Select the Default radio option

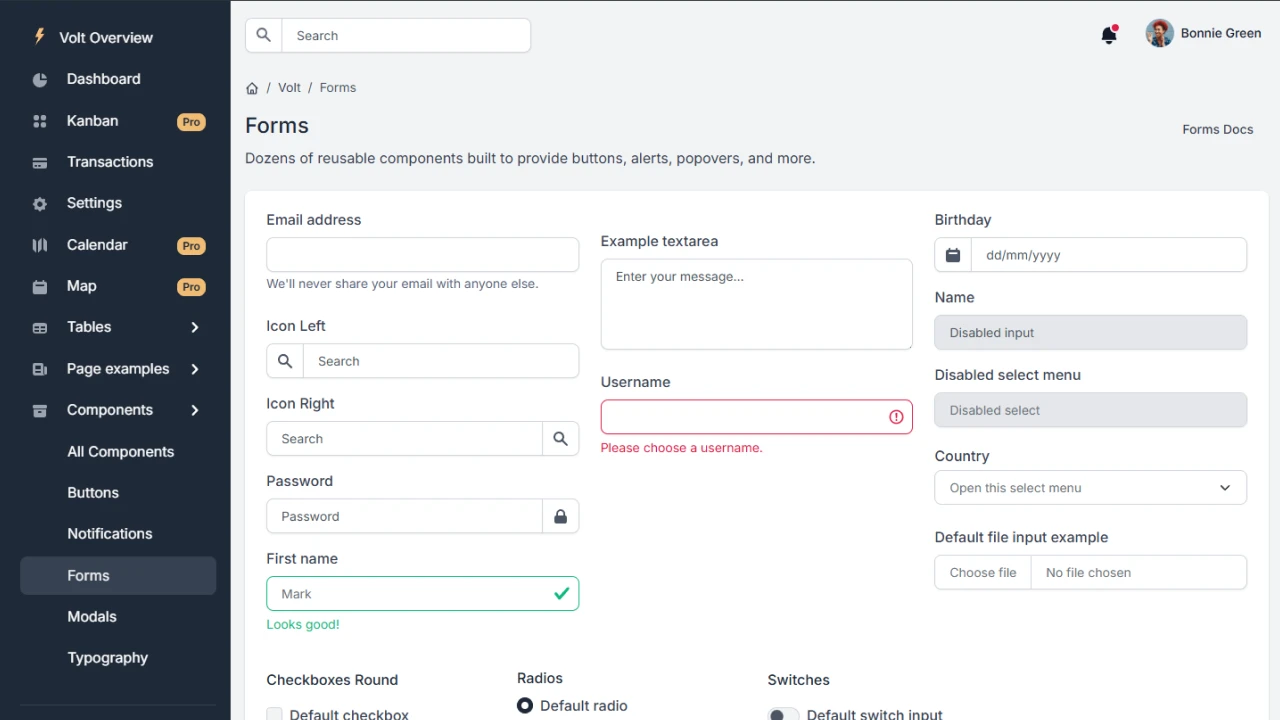[x=525, y=705]
